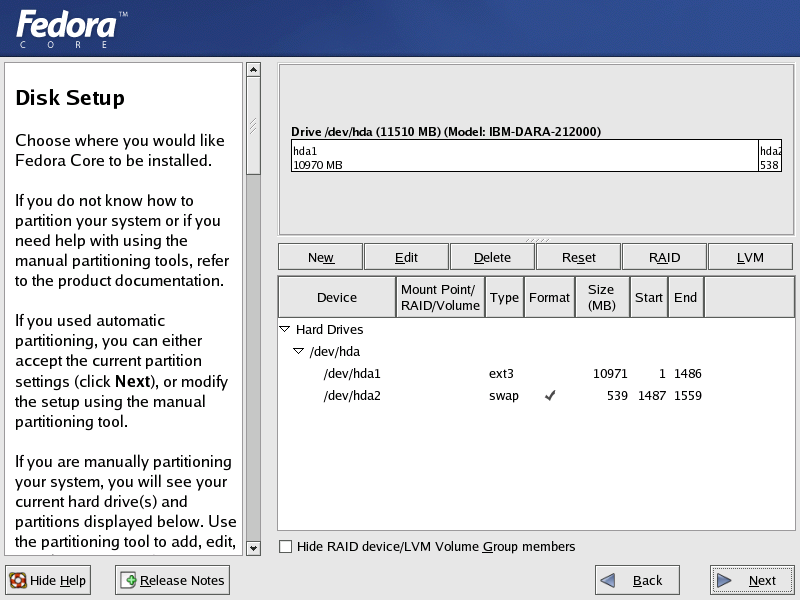Screen dimensions: 800x600
Task: Enable Hide RAID device/LVM Volume Group members
Action: point(286,546)
